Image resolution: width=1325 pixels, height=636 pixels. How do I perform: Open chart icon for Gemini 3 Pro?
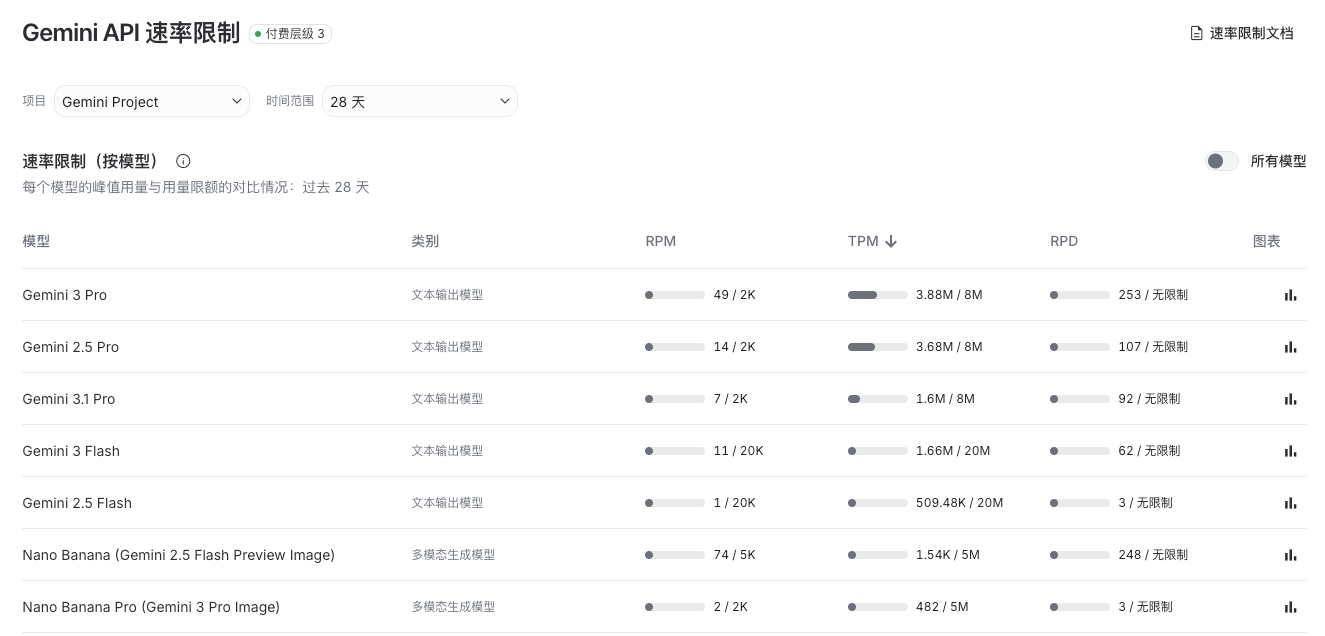(1290, 295)
